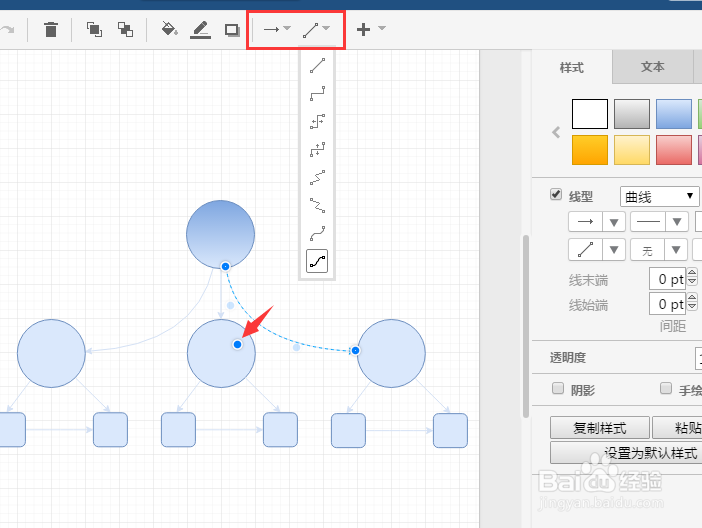
Task: Pick the red gradient style swatch
Action: click(674, 150)
